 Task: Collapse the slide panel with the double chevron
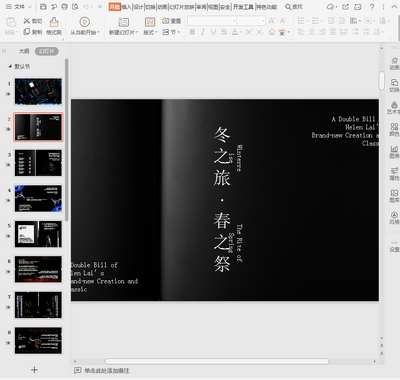pyautogui.click(x=4, y=51)
